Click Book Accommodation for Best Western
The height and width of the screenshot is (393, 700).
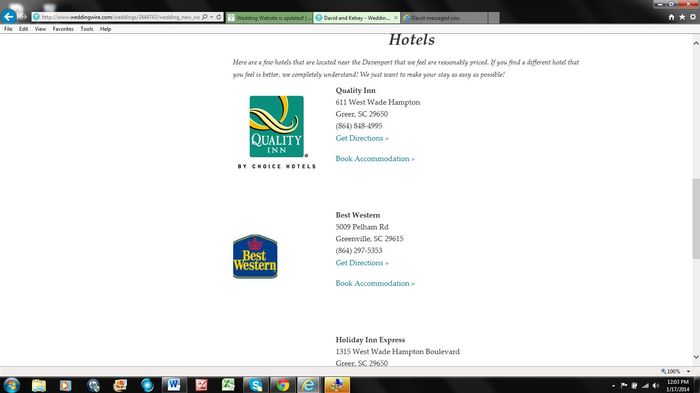pyautogui.click(x=375, y=284)
